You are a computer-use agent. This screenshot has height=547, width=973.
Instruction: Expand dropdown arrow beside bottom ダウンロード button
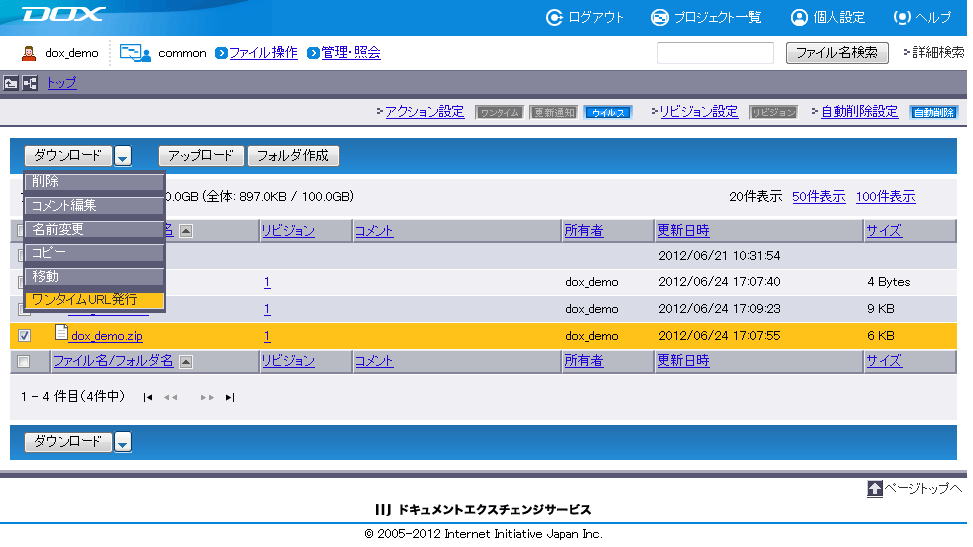pyautogui.click(x=123, y=442)
